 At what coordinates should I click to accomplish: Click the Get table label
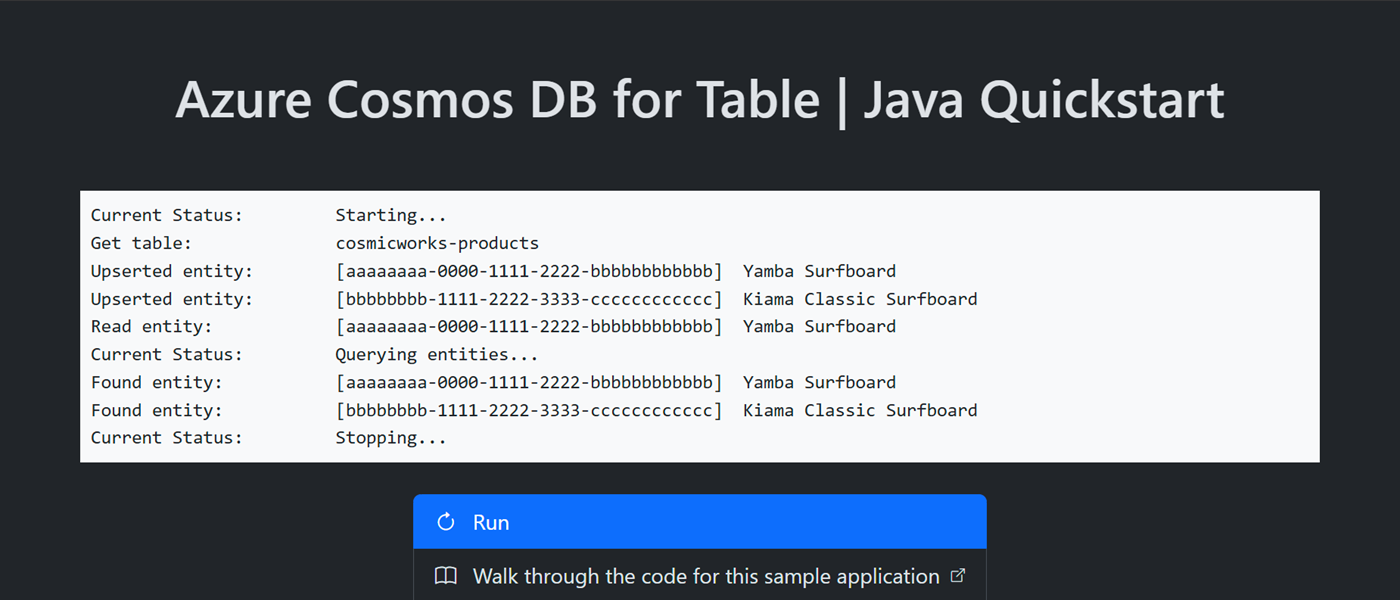click(x=140, y=242)
